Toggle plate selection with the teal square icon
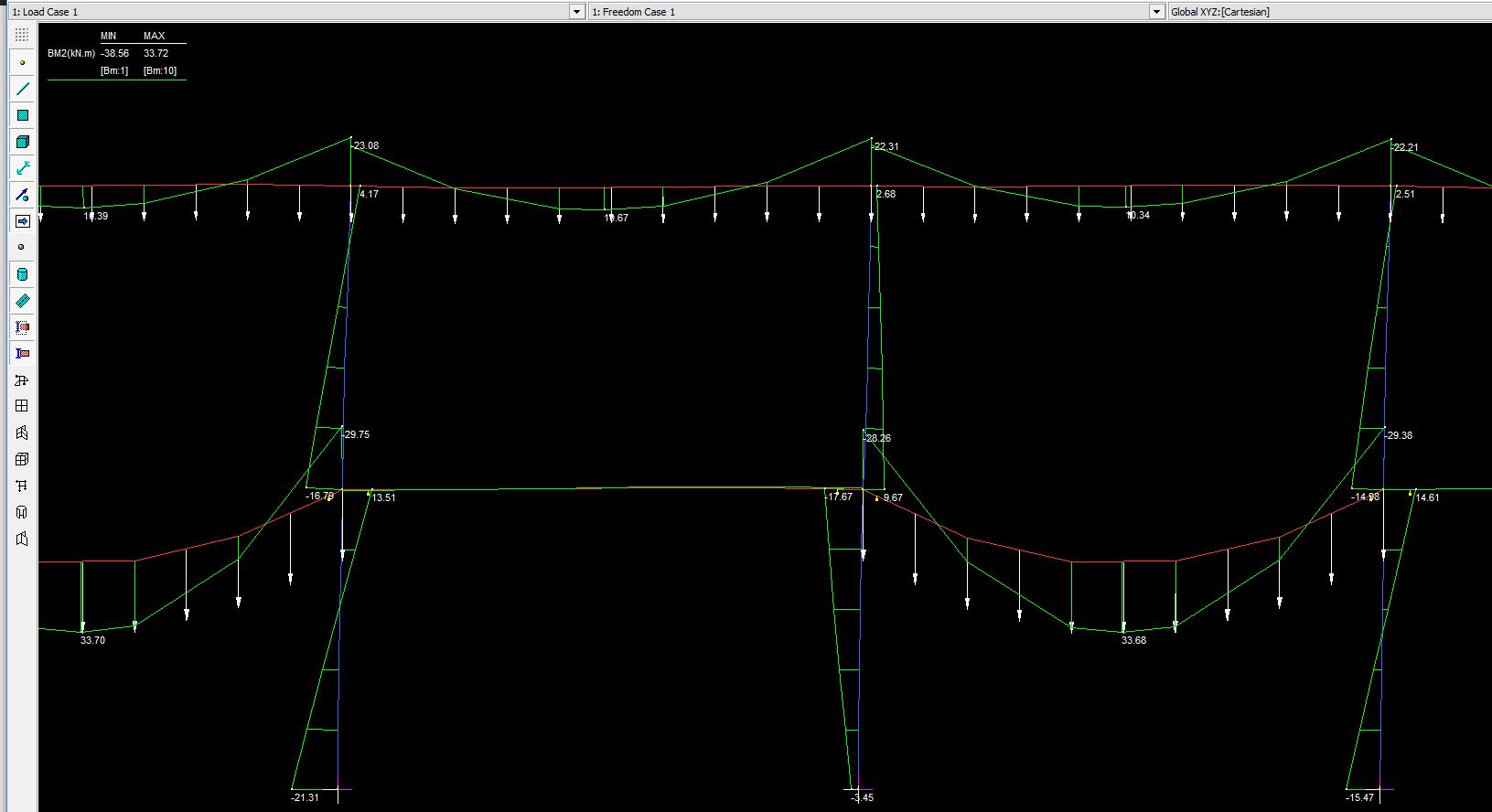The image size is (1492, 812). pos(22,115)
